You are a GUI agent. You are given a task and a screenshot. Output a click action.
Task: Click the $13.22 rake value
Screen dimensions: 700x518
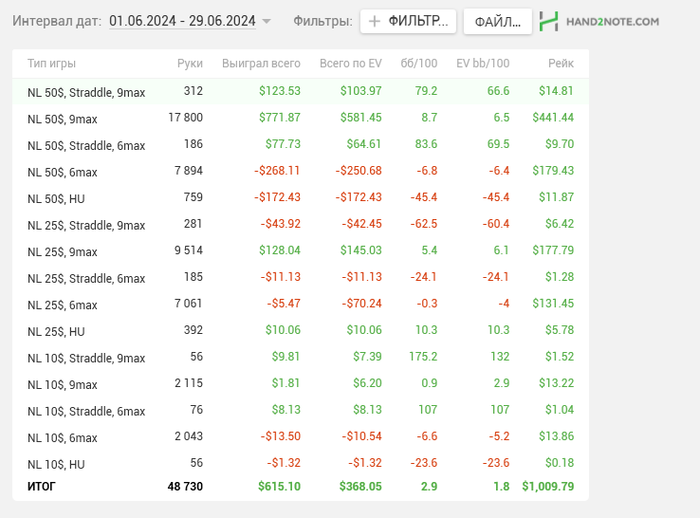556,383
